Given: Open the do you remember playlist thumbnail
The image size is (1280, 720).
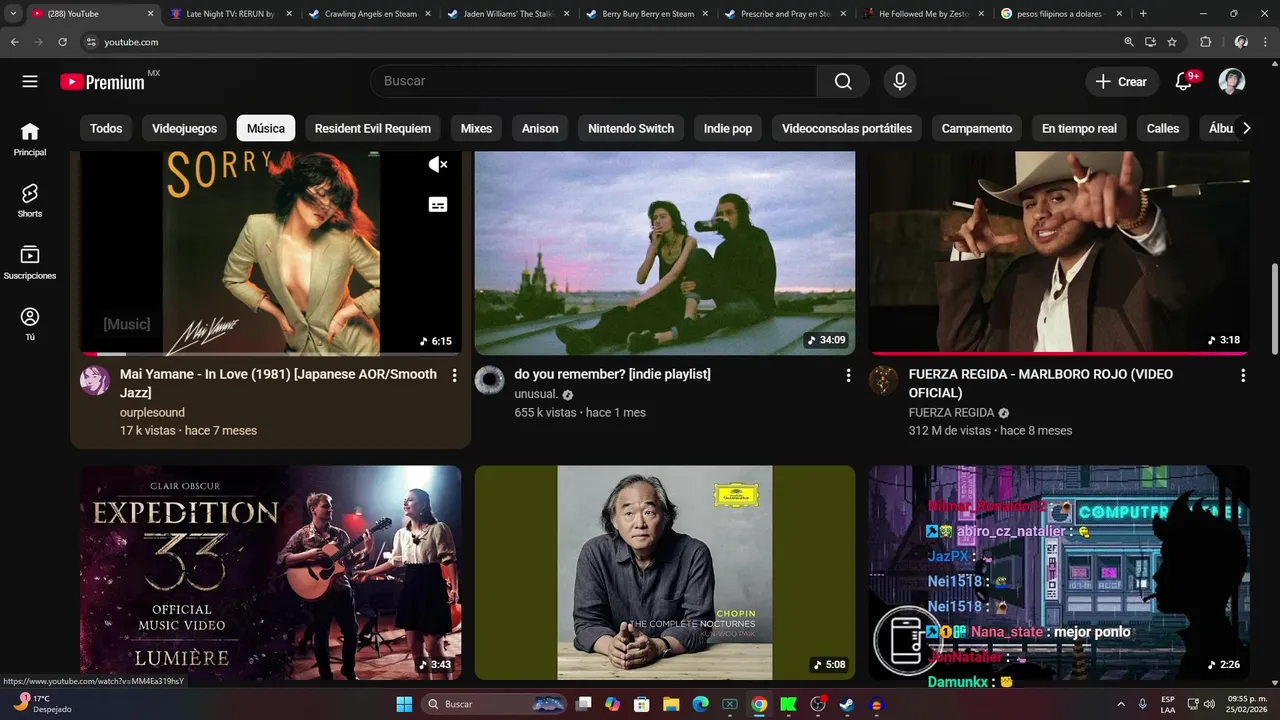Looking at the screenshot, I should (x=665, y=253).
